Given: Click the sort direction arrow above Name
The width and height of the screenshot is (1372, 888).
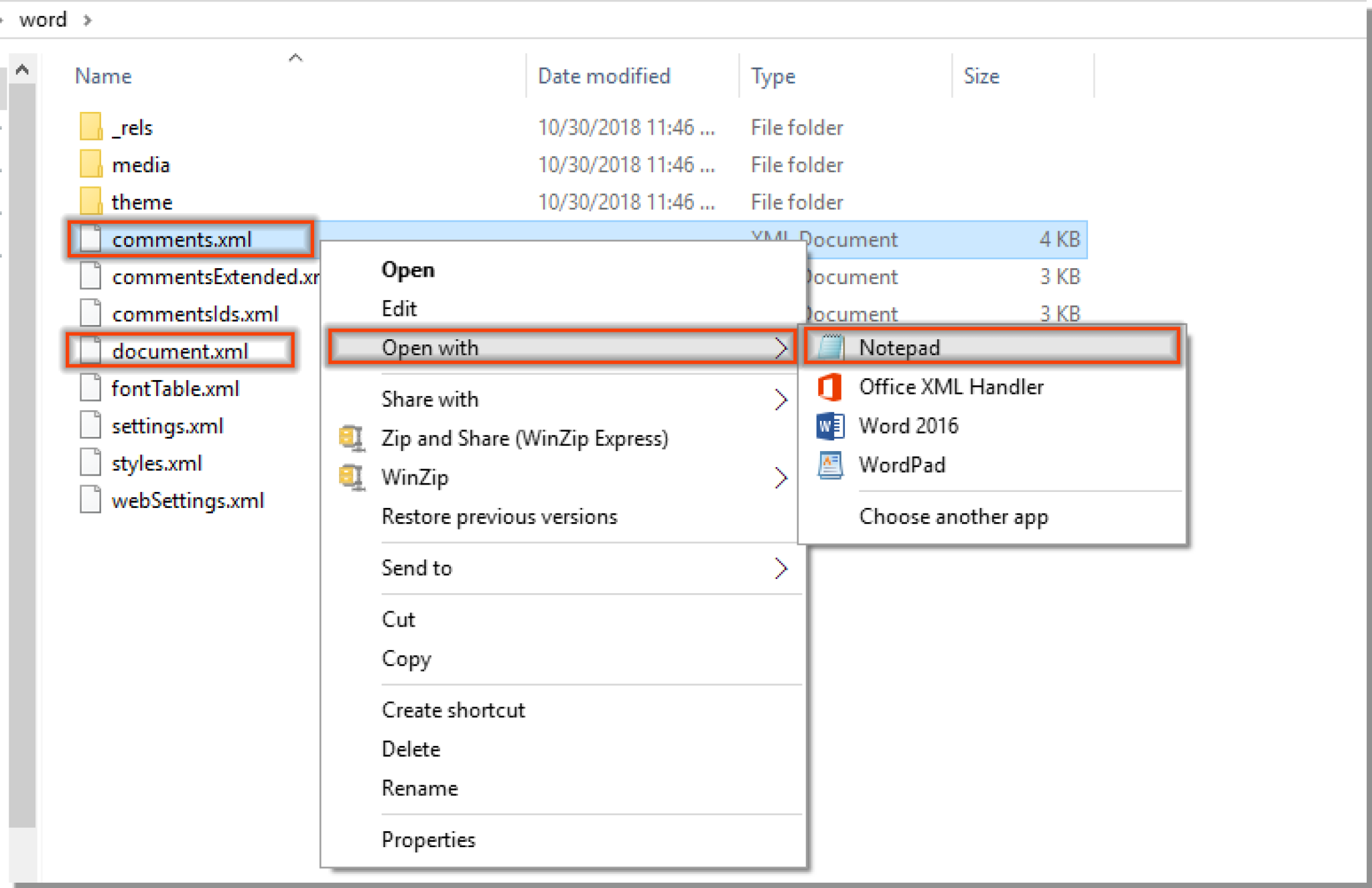Looking at the screenshot, I should pyautogui.click(x=295, y=58).
